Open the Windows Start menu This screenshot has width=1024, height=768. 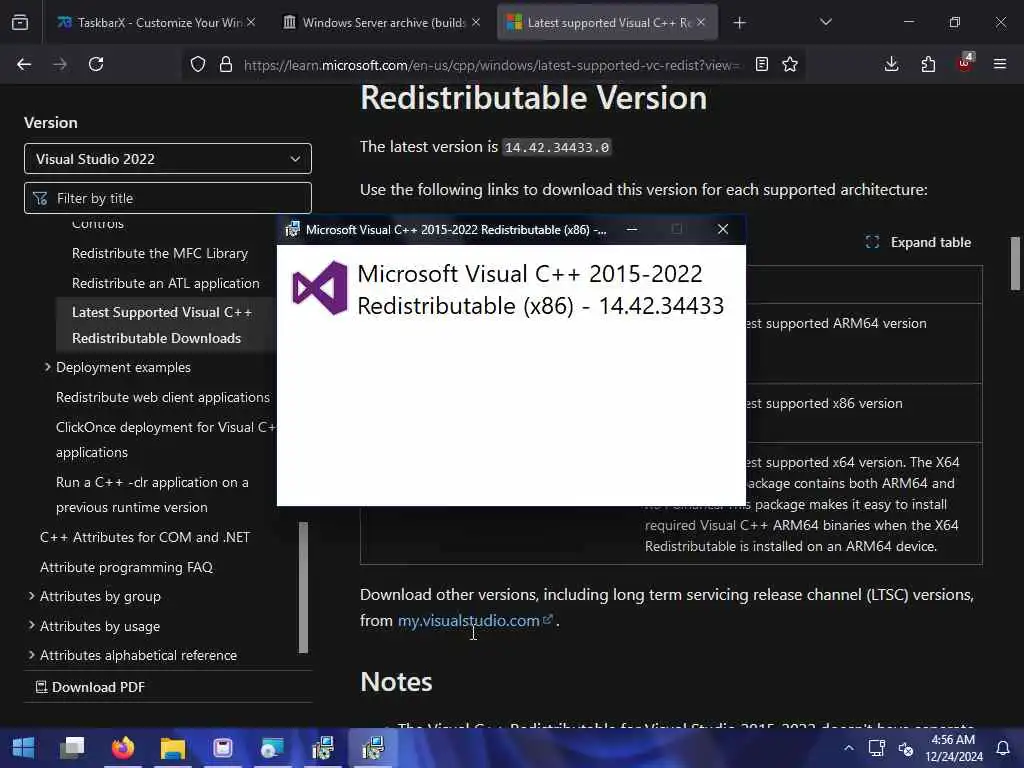pos(24,748)
